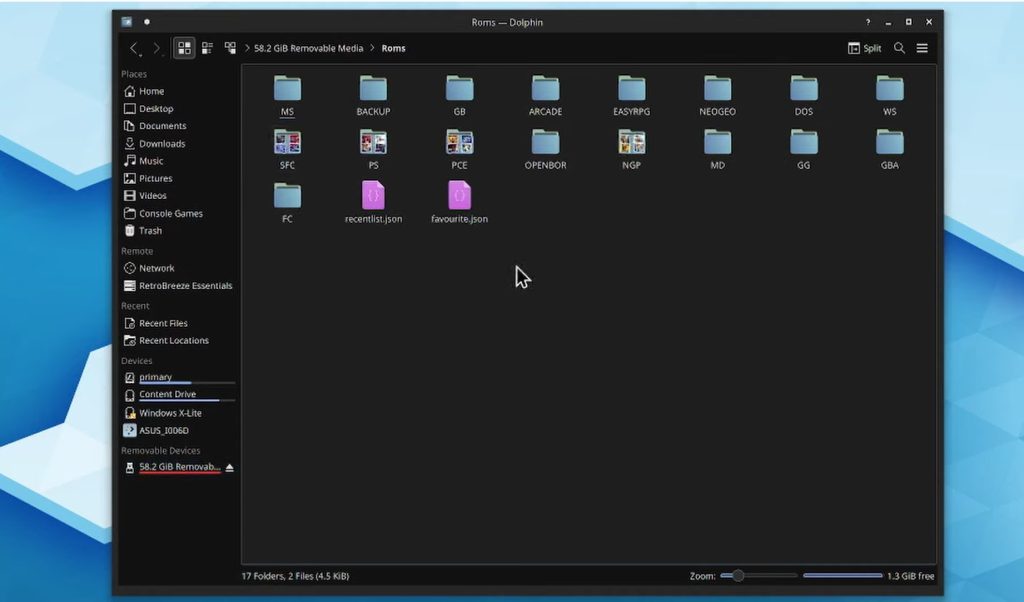Open Network under Remote section
This screenshot has width=1024, height=602.
[x=156, y=268]
